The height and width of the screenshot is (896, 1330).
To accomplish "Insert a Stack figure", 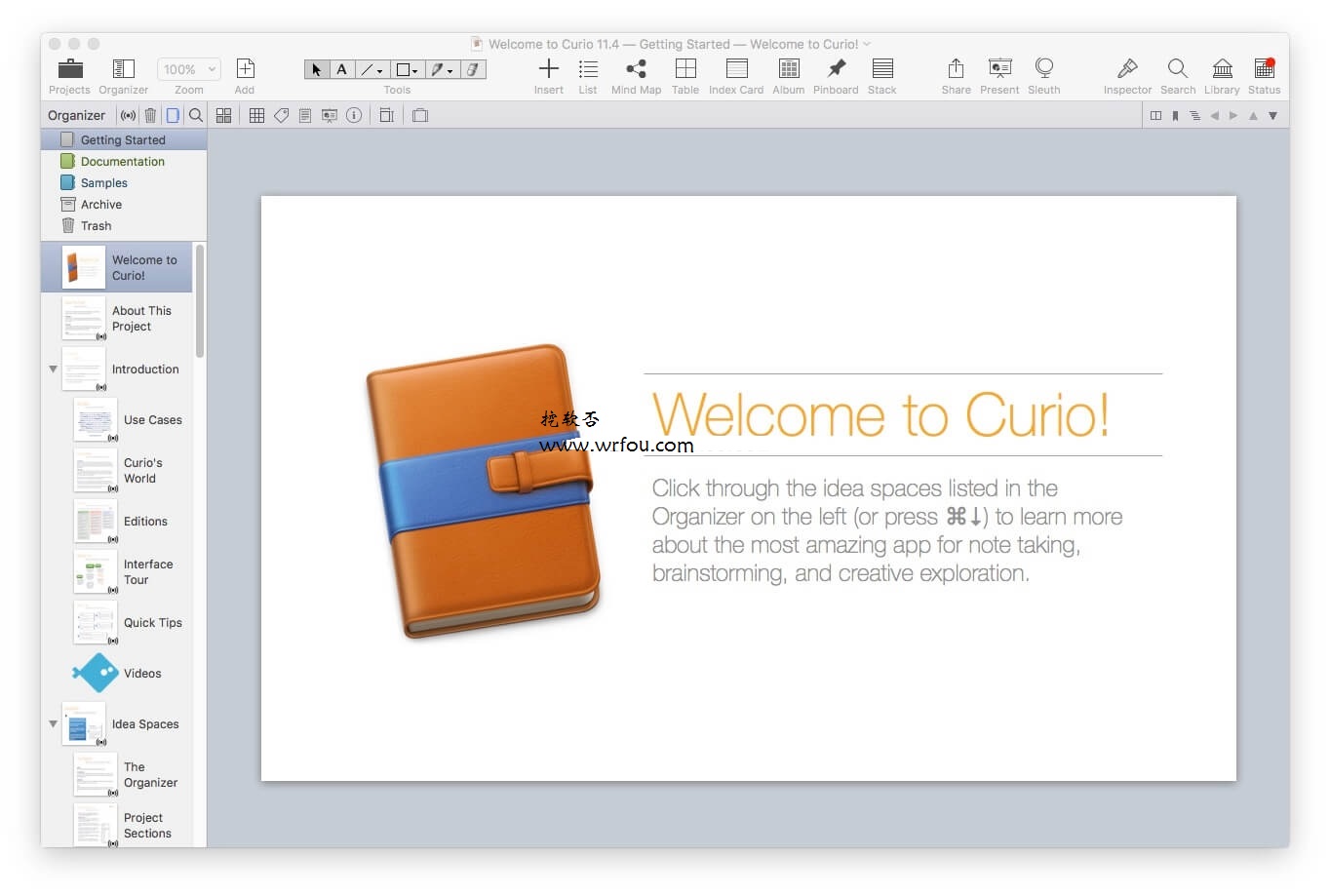I will pos(882,68).
